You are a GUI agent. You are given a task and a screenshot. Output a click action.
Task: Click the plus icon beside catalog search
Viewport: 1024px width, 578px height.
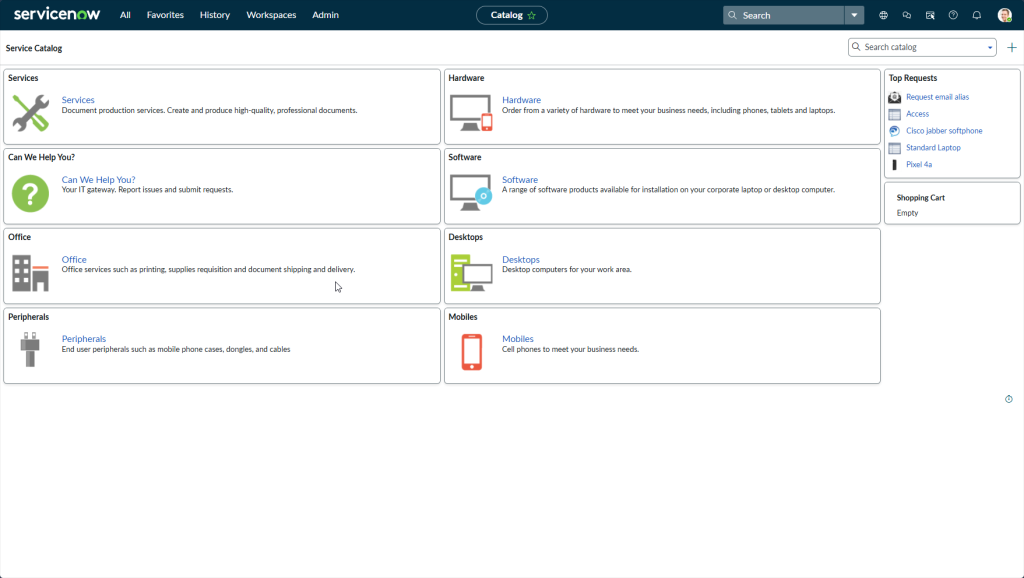(x=1011, y=47)
